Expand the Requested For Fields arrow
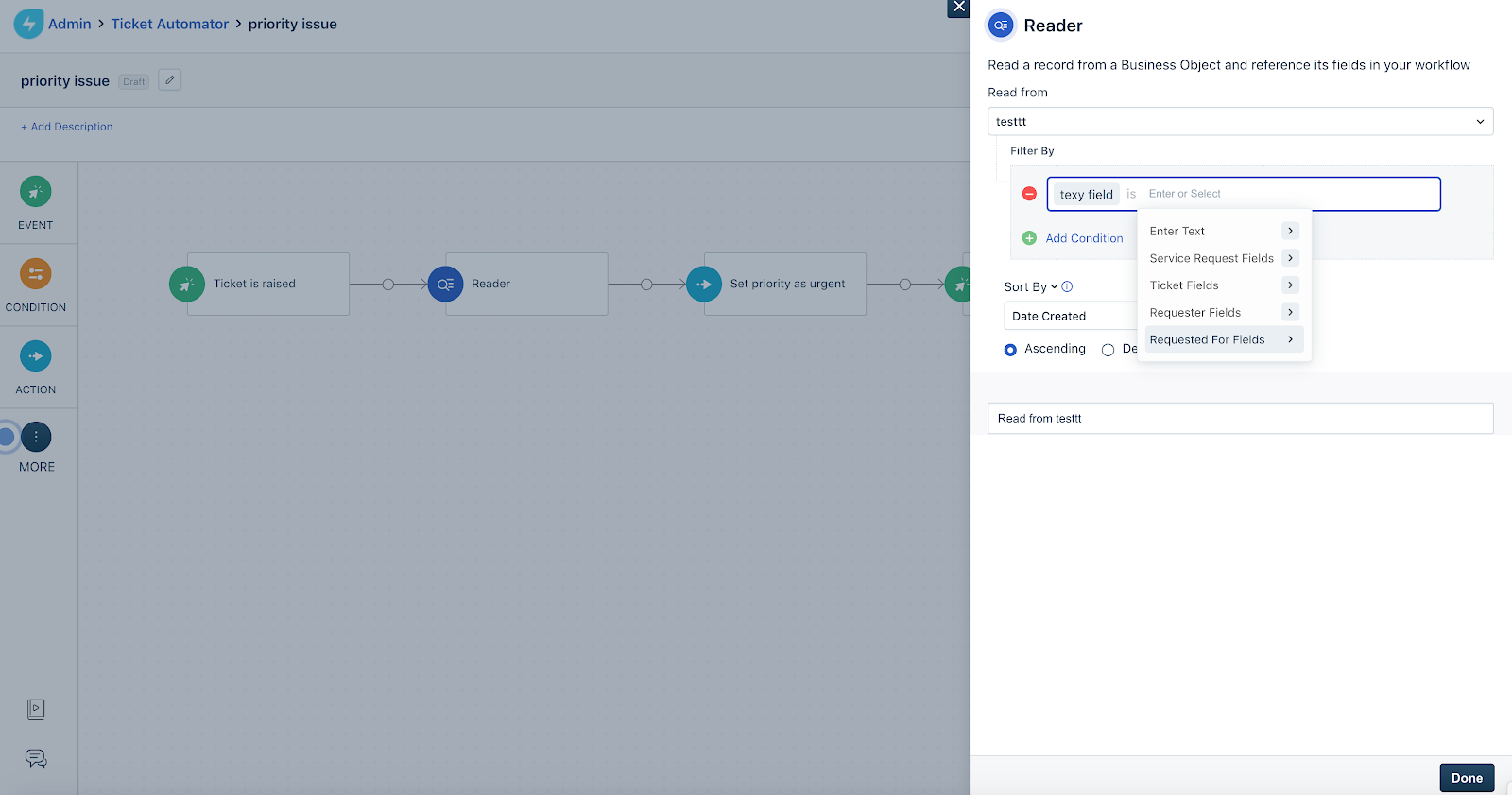Screen dimensions: 1512x795 tap(1290, 339)
